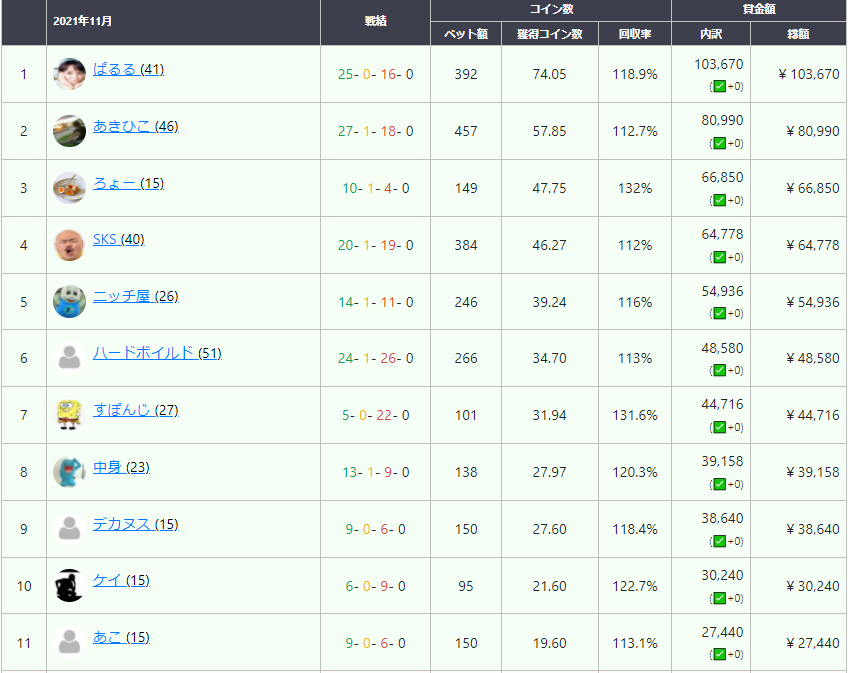
Task: Select total prize ¥ 80,990
Action: [x=812, y=131]
